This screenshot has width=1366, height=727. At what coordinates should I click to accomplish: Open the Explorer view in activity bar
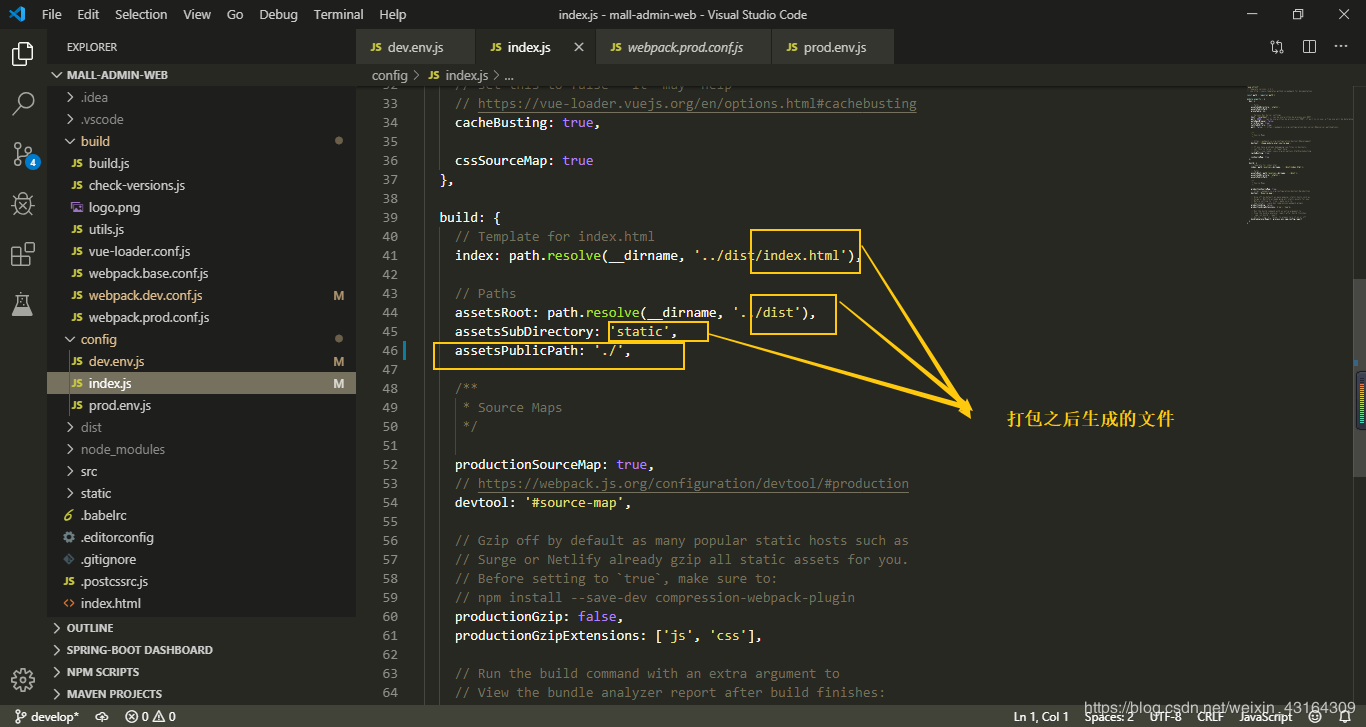coord(22,54)
